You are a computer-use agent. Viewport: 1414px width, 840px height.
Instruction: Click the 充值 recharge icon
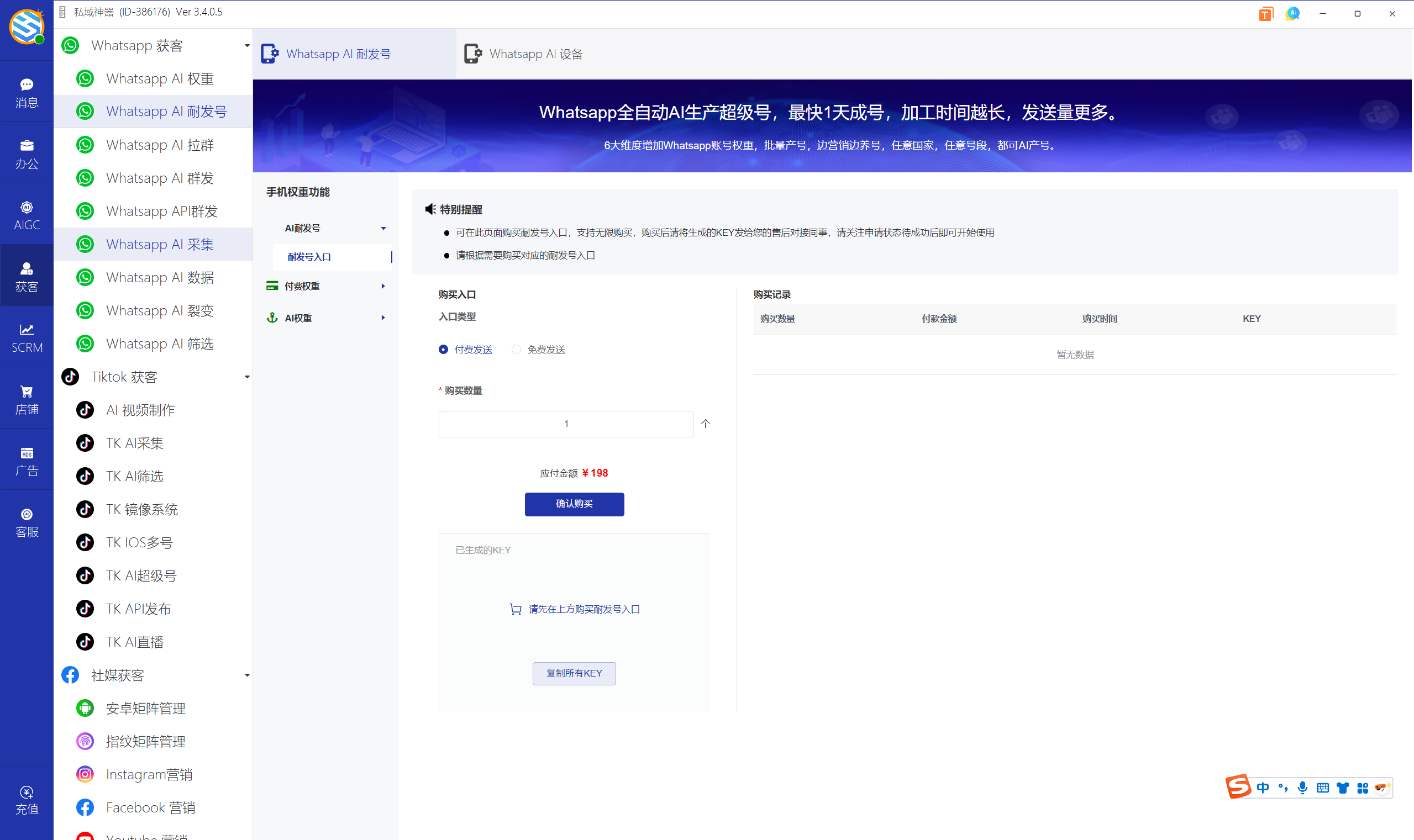click(27, 799)
